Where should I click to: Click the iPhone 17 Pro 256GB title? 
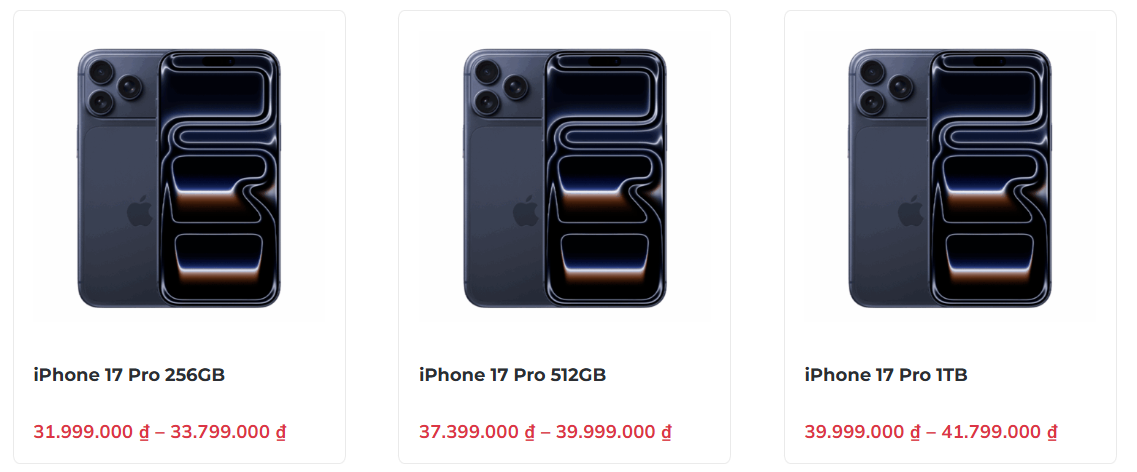pos(129,375)
